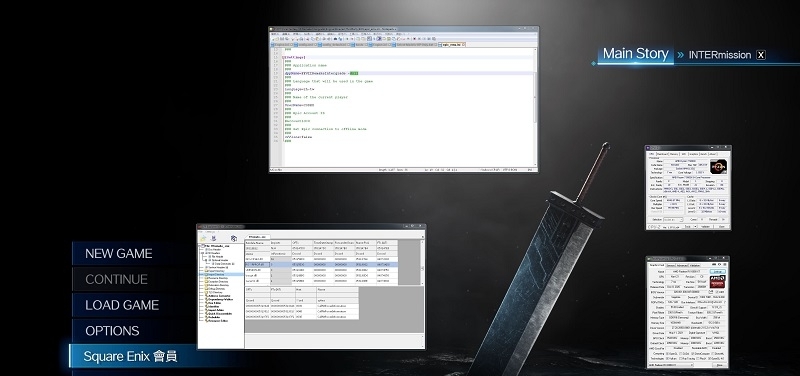The image size is (800, 376).
Task: Click the Save icon in CFF Explorer toolbar
Action: (x=214, y=238)
